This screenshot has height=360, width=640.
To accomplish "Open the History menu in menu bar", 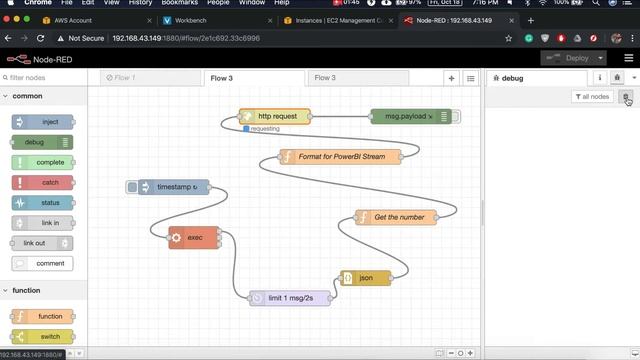I will [x=140, y=3].
